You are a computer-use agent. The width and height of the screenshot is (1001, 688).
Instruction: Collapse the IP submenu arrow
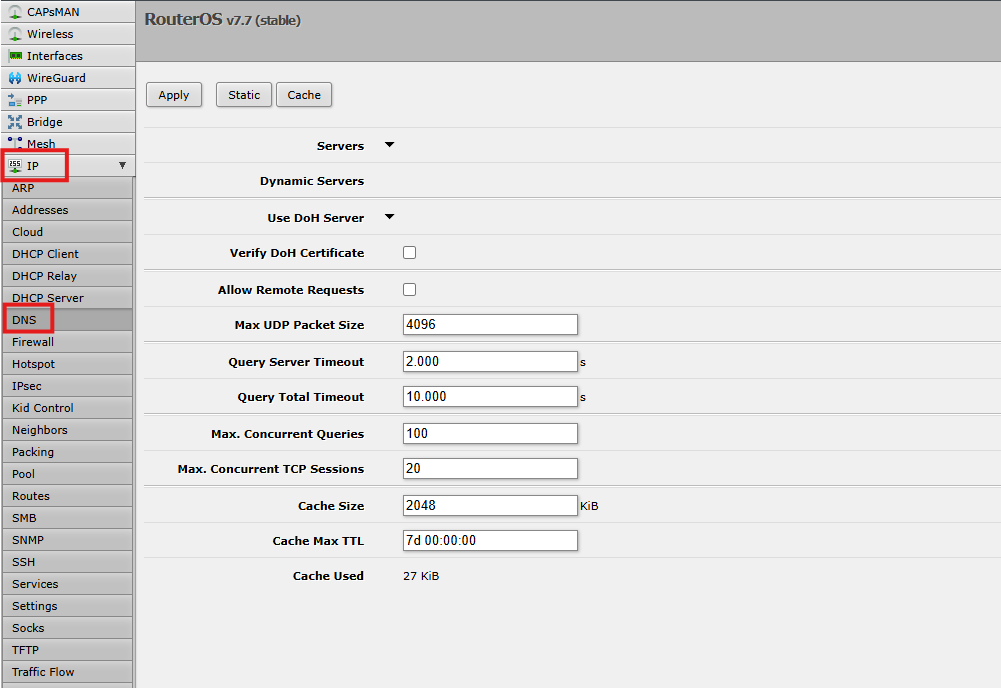pyautogui.click(x=122, y=166)
